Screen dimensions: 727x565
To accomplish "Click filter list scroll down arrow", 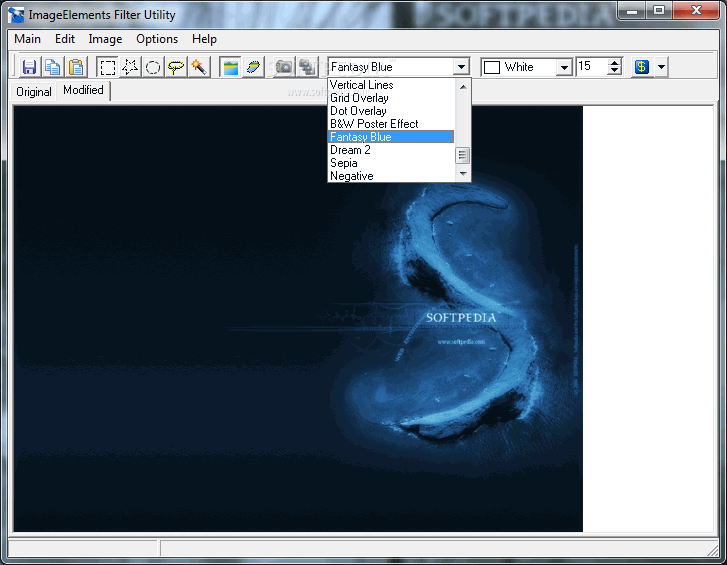I will [x=463, y=174].
